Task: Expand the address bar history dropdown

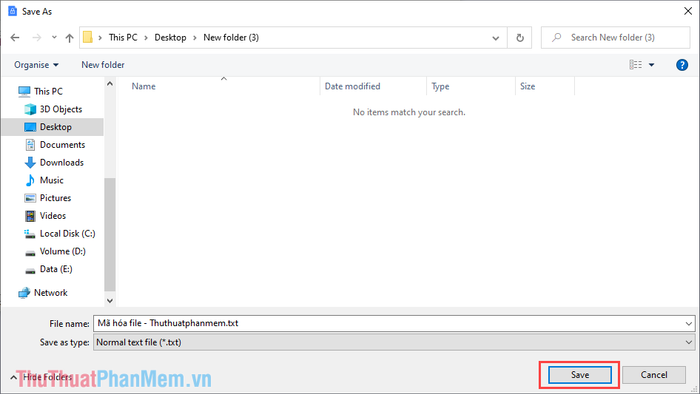Action: pyautogui.click(x=496, y=38)
